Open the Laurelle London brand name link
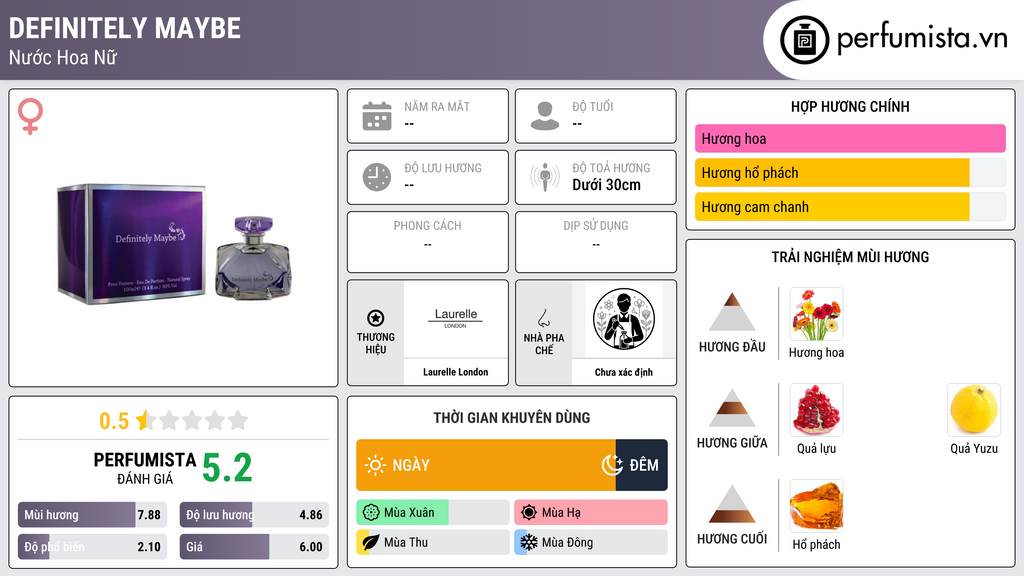This screenshot has height=576, width=1024. pyautogui.click(x=455, y=372)
